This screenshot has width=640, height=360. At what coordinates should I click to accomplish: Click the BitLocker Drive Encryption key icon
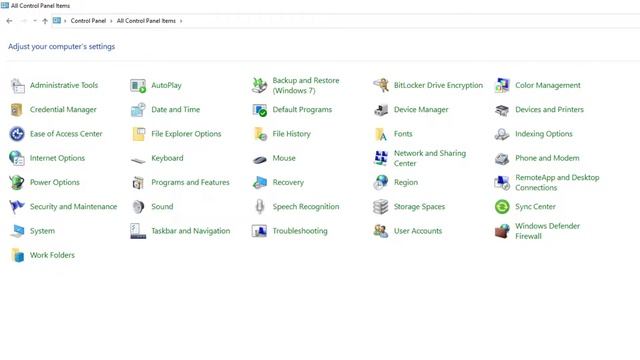point(380,85)
